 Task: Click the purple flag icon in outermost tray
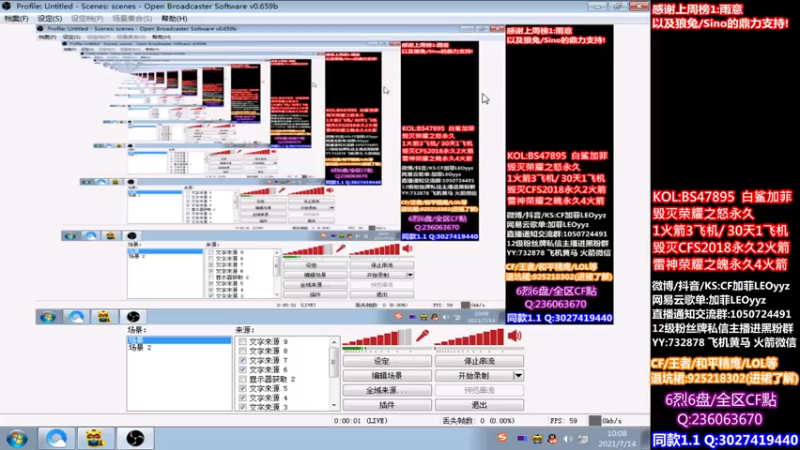tap(521, 439)
